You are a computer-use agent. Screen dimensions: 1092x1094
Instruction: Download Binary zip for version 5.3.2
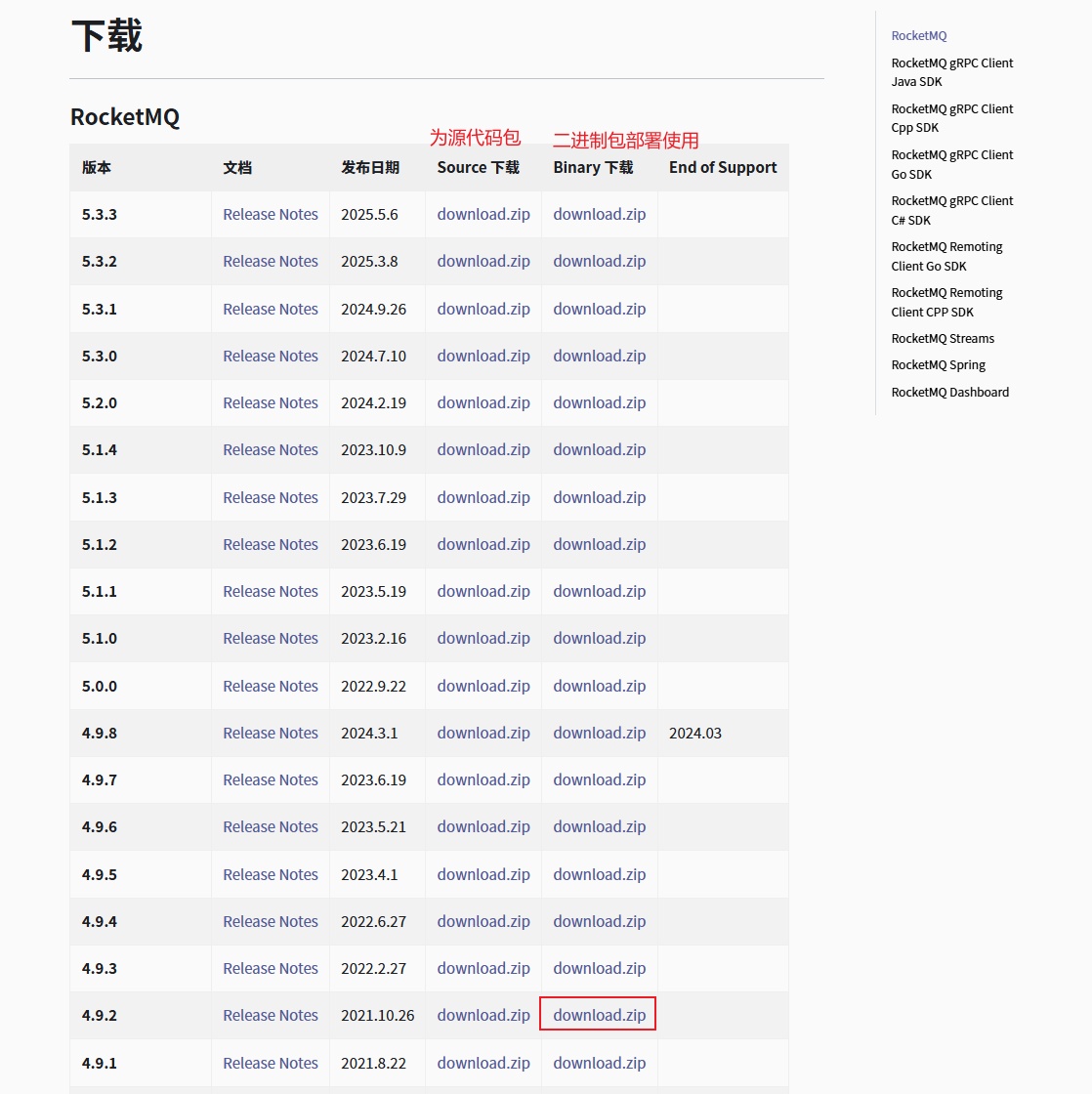[x=600, y=261]
